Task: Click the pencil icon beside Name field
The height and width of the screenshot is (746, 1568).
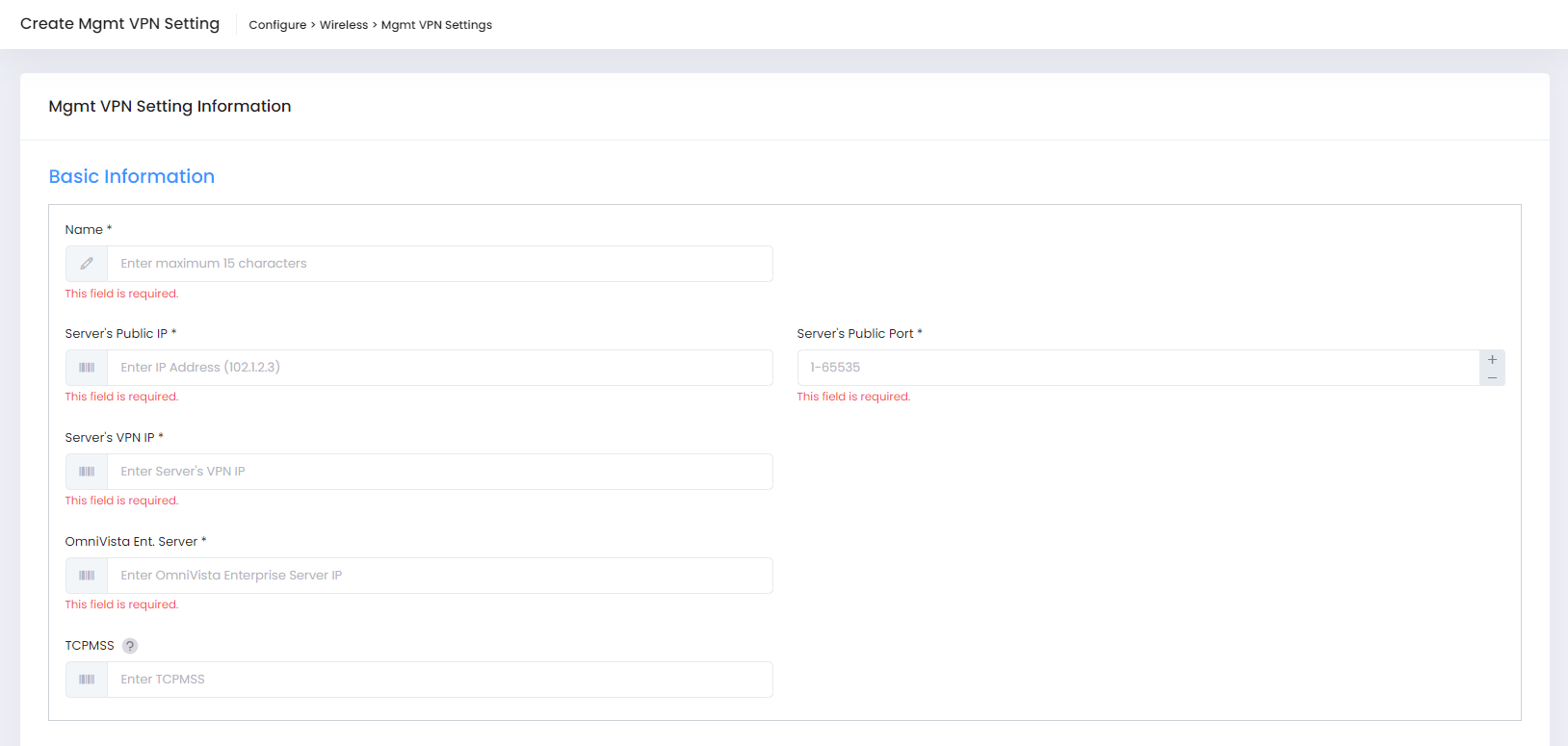Action: [87, 264]
